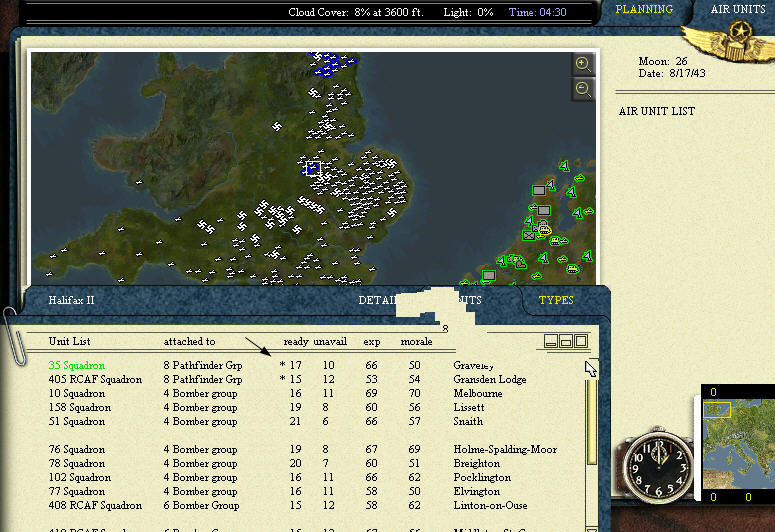Sort by the 'unavail' column header
775x532 pixels.
[x=330, y=342]
